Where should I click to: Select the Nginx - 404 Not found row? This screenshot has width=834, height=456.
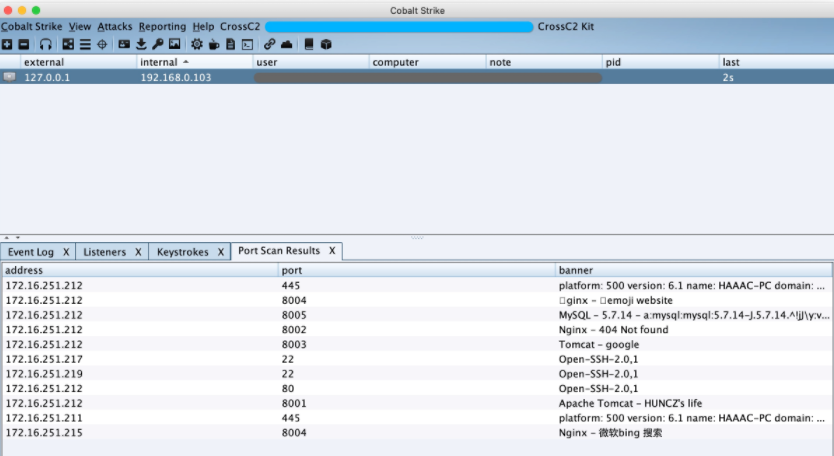tap(417, 330)
